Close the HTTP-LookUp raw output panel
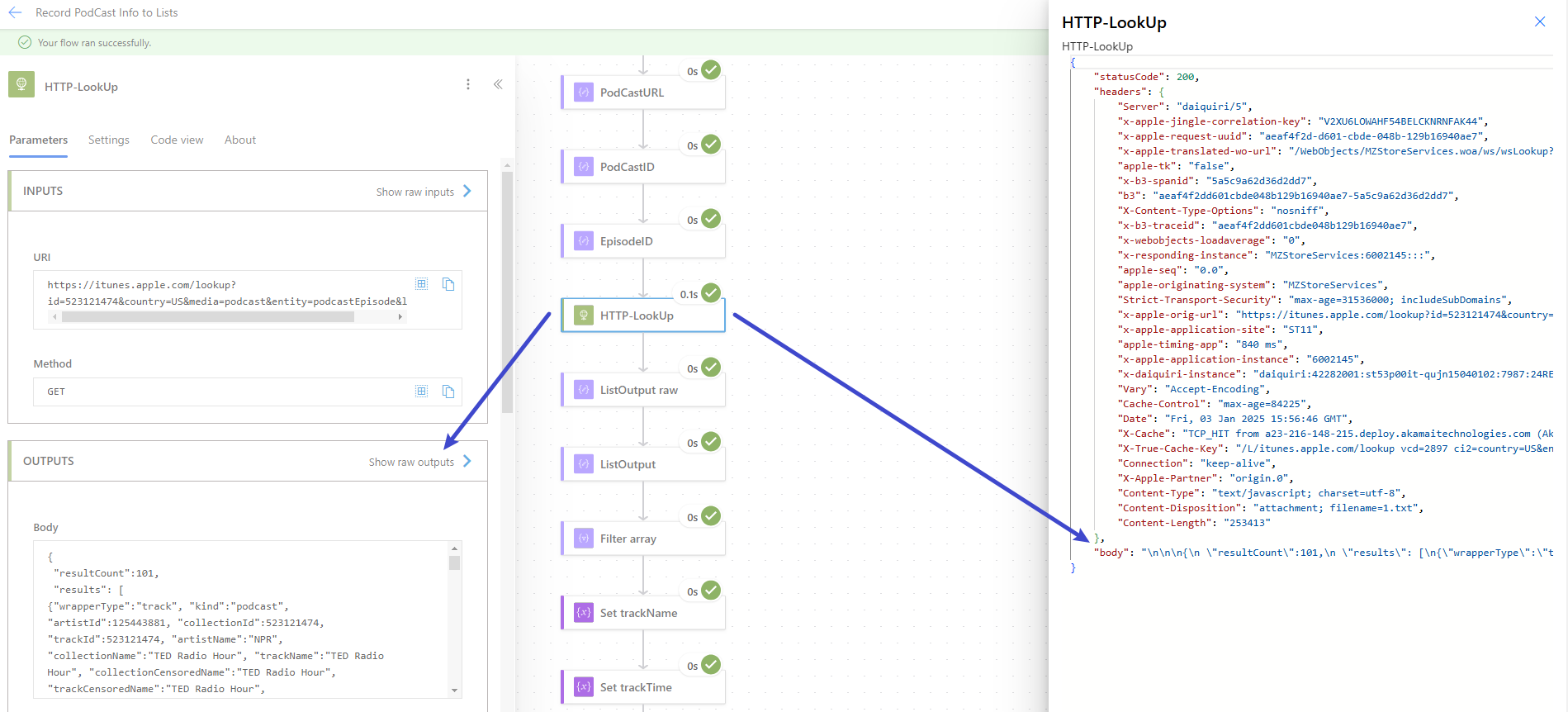Image resolution: width=1568 pixels, height=712 pixels. (x=1540, y=21)
